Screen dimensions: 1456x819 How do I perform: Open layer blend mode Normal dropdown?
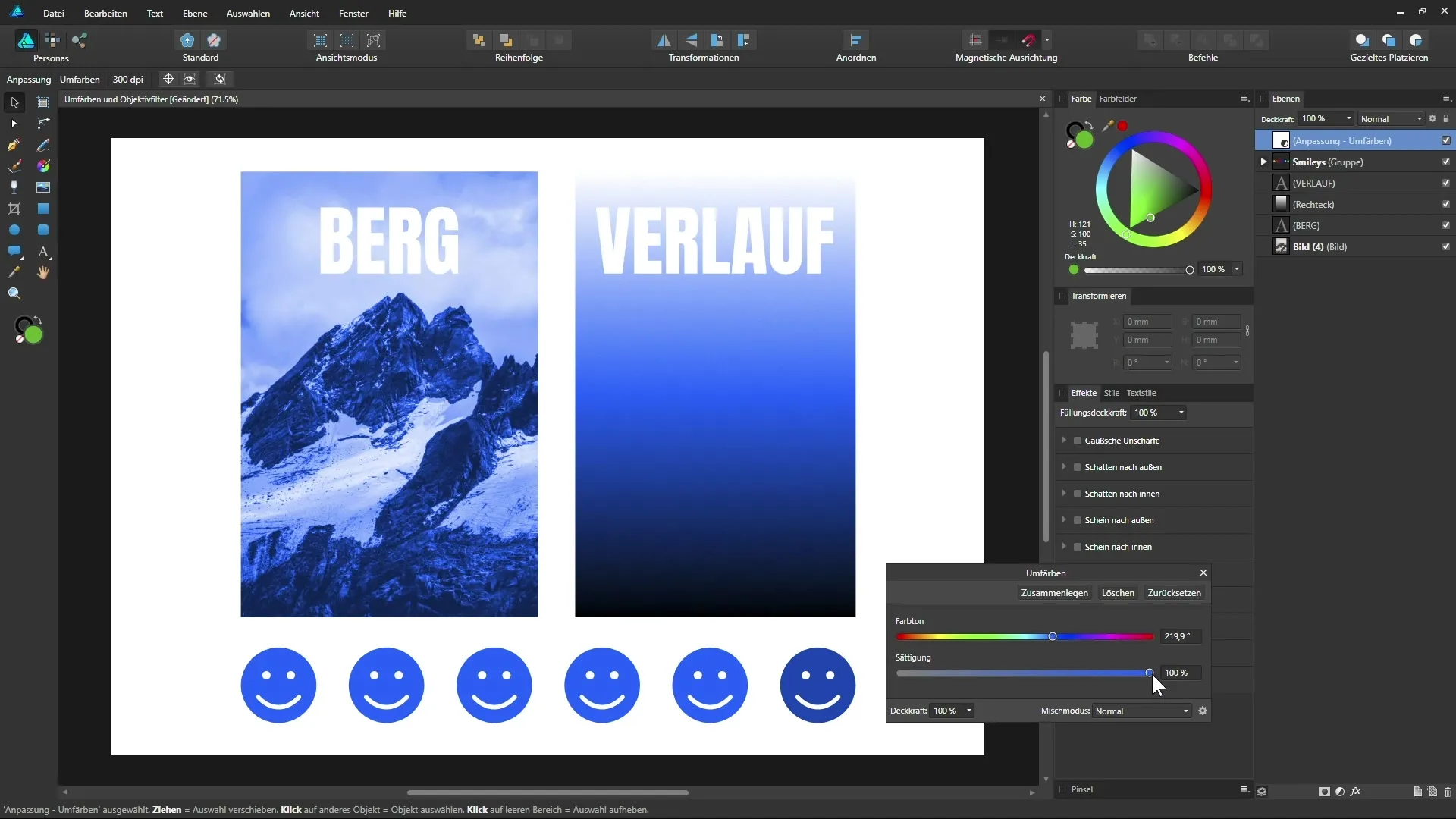pos(1391,119)
